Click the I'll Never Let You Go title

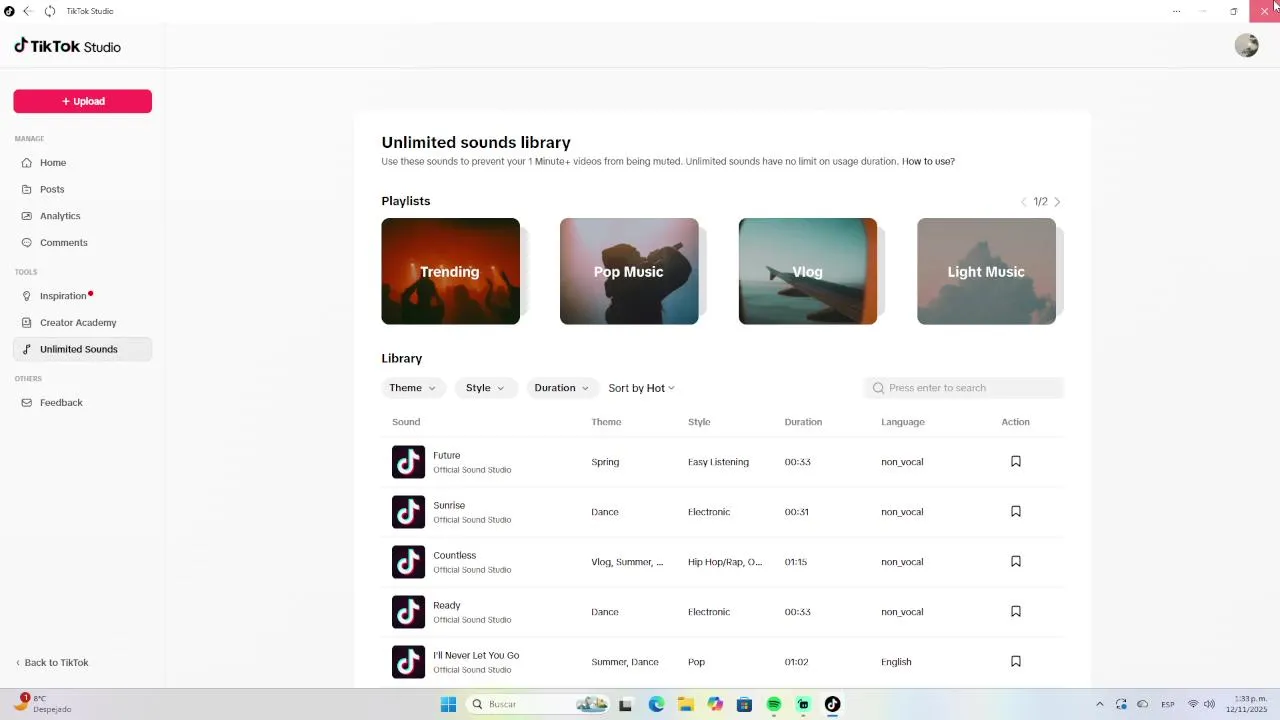coord(476,655)
